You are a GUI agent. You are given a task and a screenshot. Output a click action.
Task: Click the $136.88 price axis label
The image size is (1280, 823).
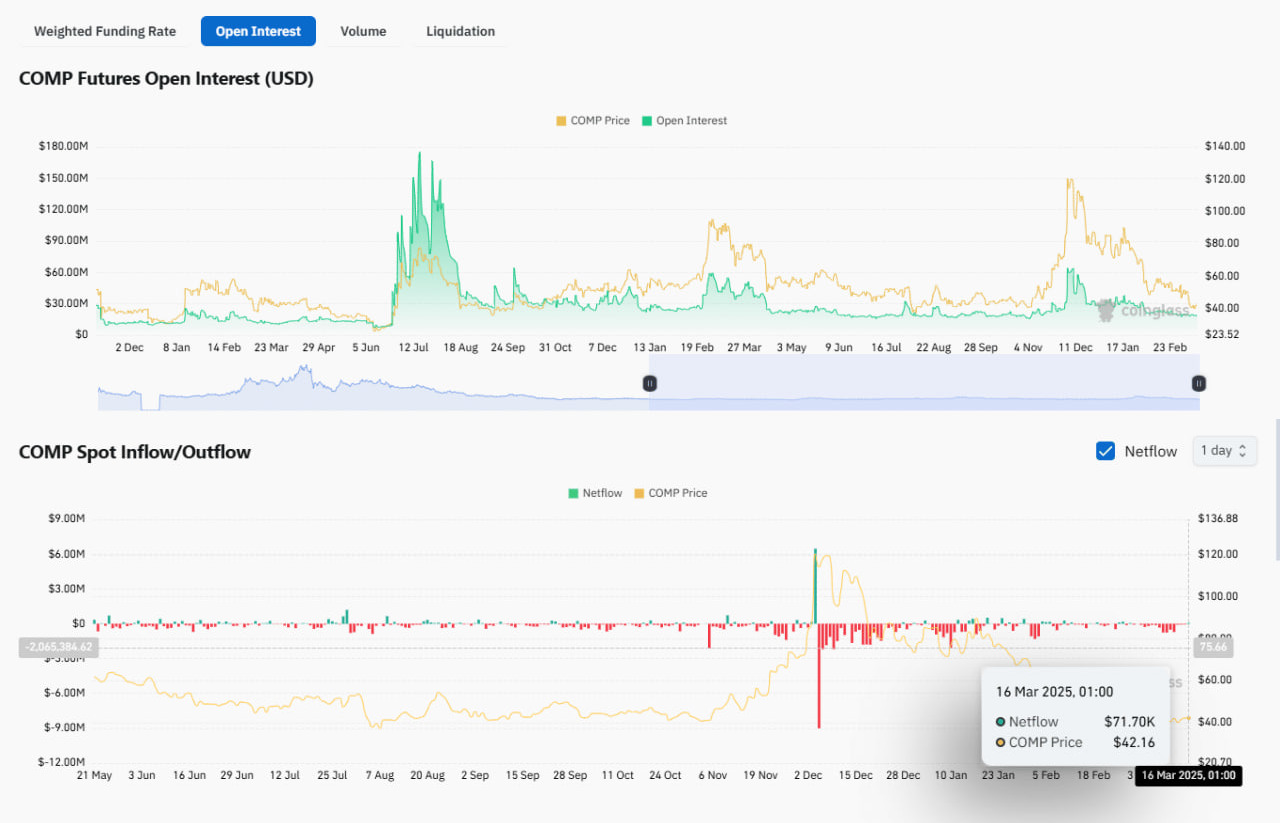pyautogui.click(x=1217, y=518)
